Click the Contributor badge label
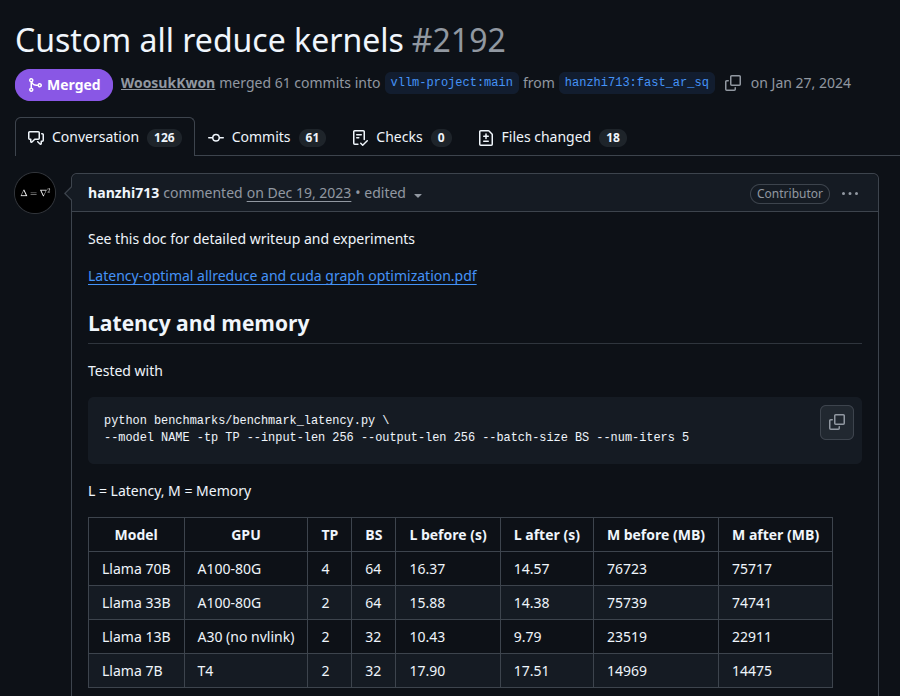 tap(789, 194)
